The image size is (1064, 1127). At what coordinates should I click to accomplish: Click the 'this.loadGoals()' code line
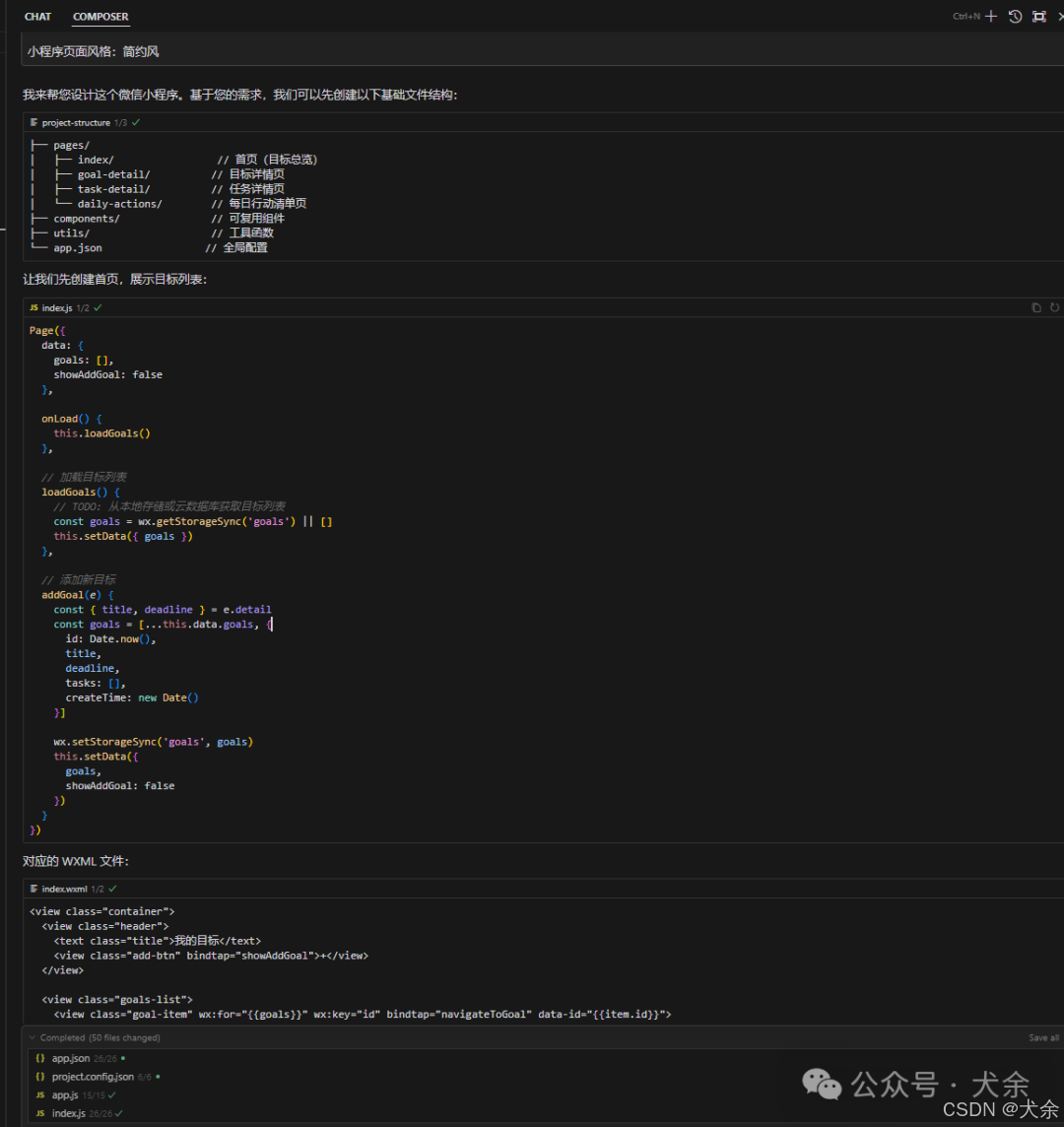tap(101, 433)
